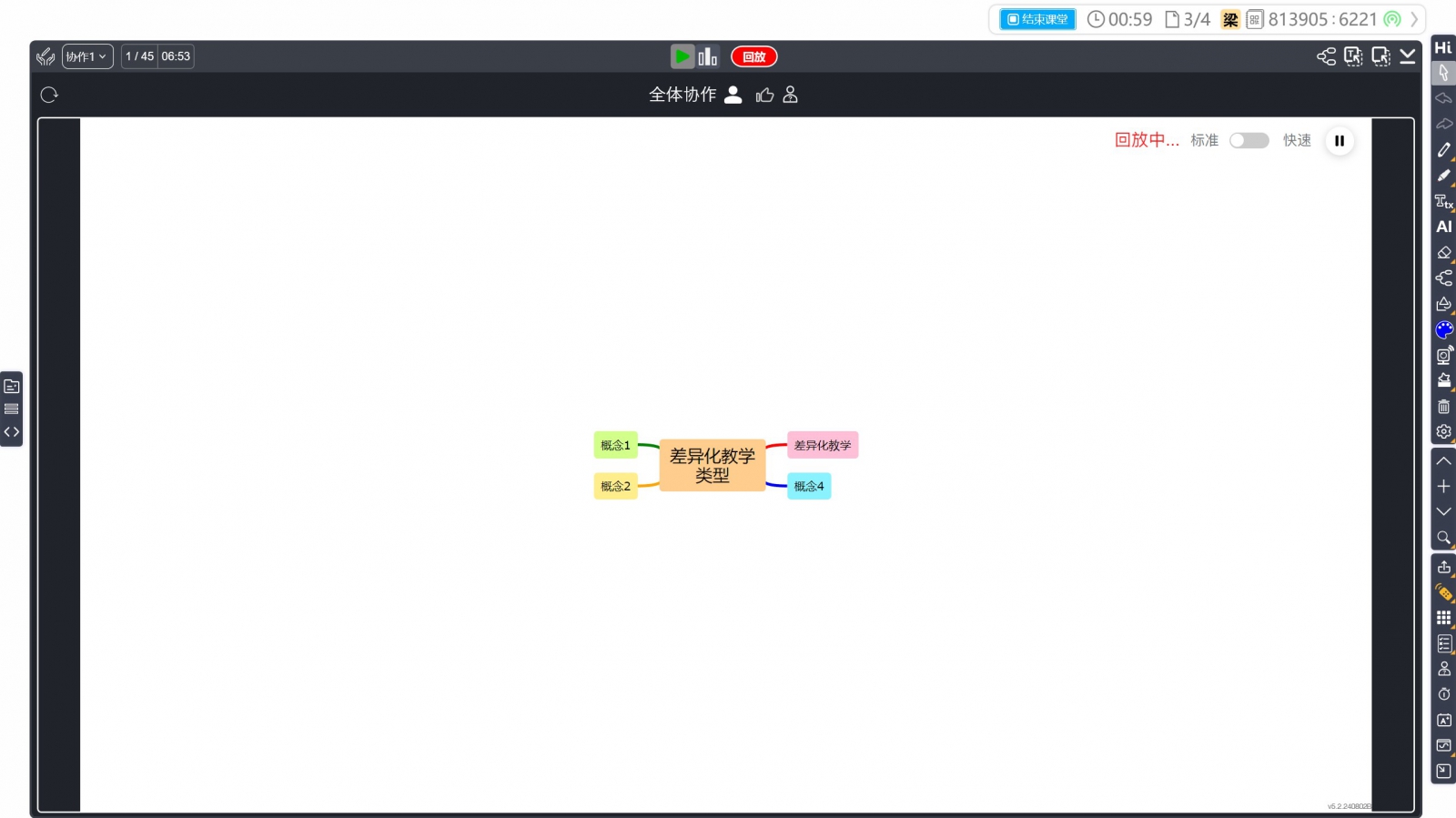This screenshot has height=818, width=1456.
Task: Click the trash delete icon
Action: [1443, 407]
